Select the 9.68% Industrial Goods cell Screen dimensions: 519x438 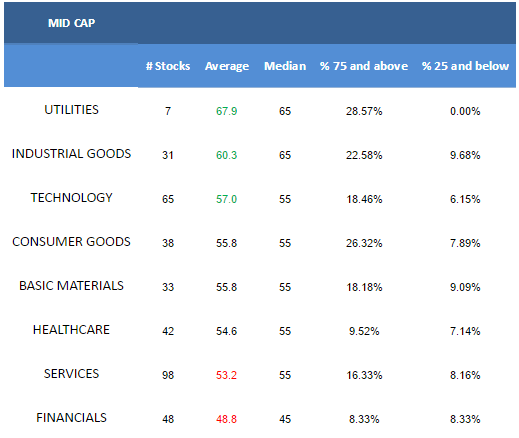point(465,155)
